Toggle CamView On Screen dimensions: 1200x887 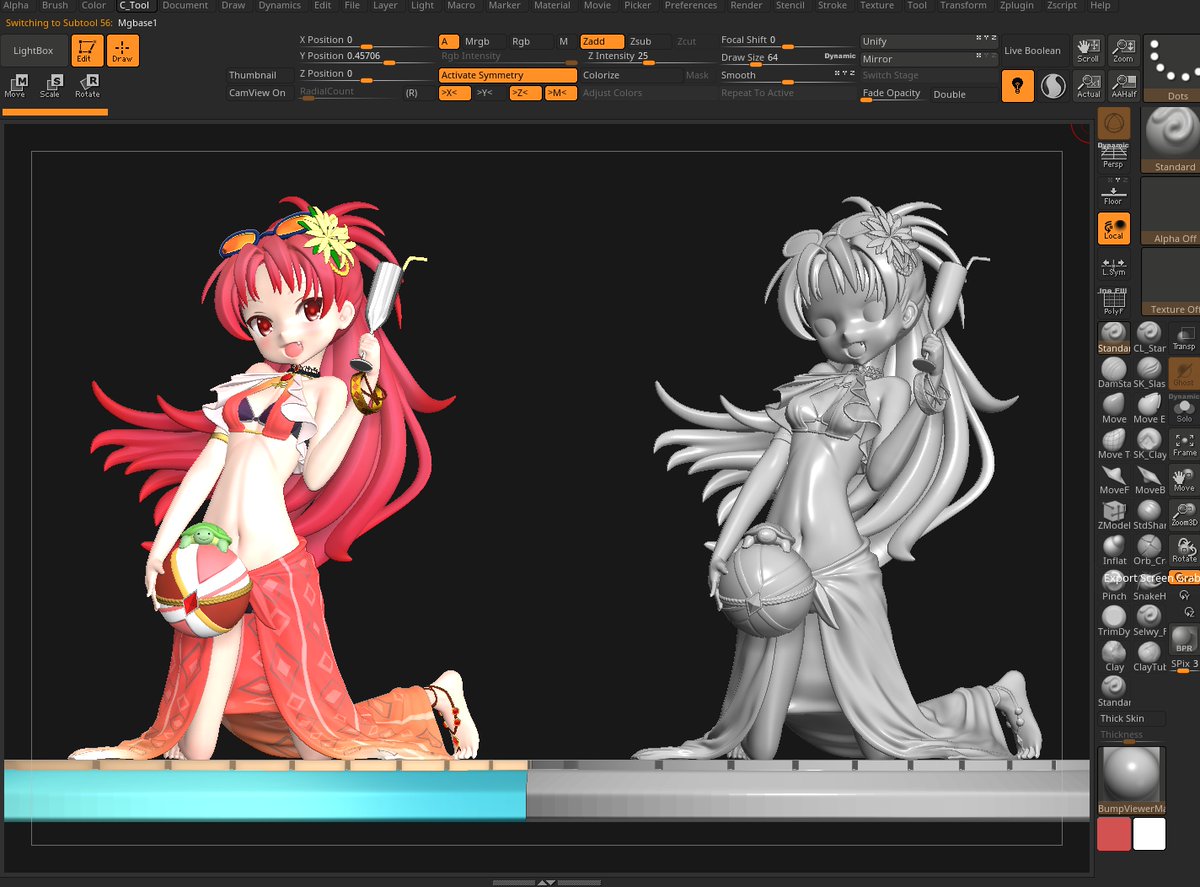259,93
